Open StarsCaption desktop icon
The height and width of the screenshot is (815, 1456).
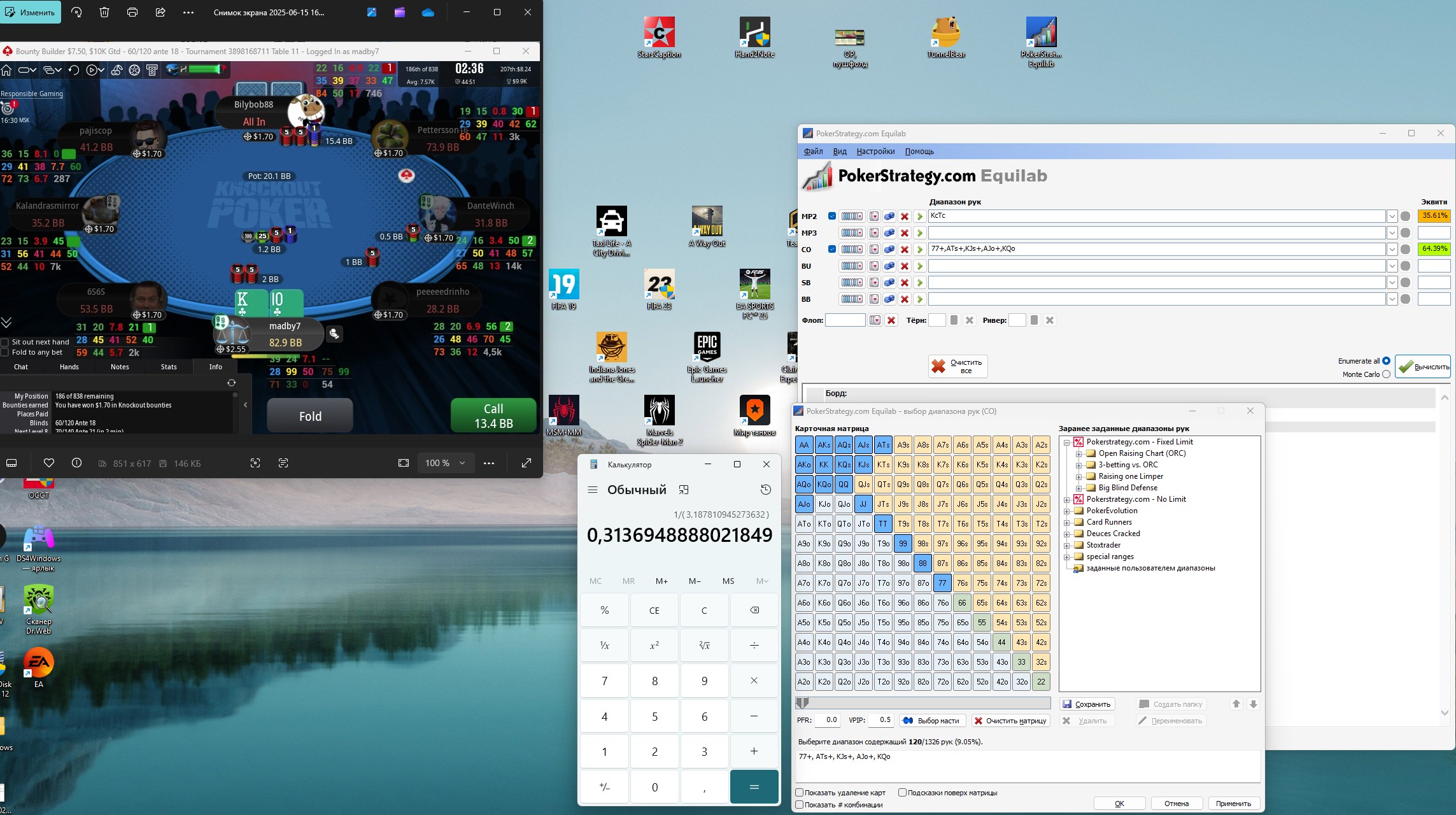659,38
